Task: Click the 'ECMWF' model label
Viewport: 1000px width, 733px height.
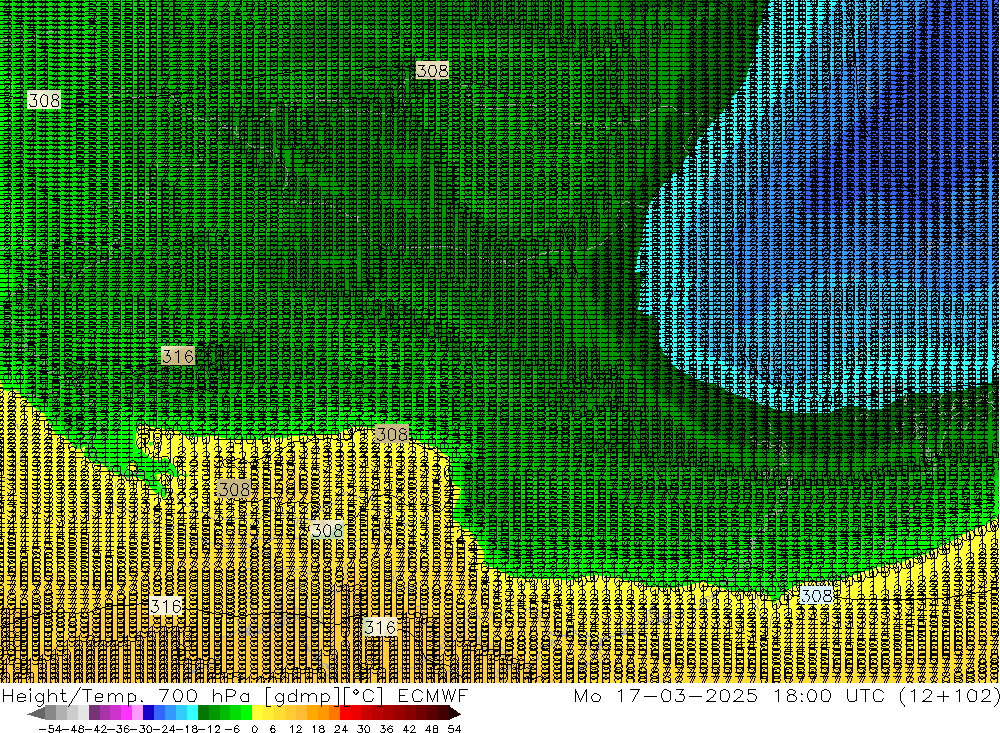Action: [x=433, y=696]
